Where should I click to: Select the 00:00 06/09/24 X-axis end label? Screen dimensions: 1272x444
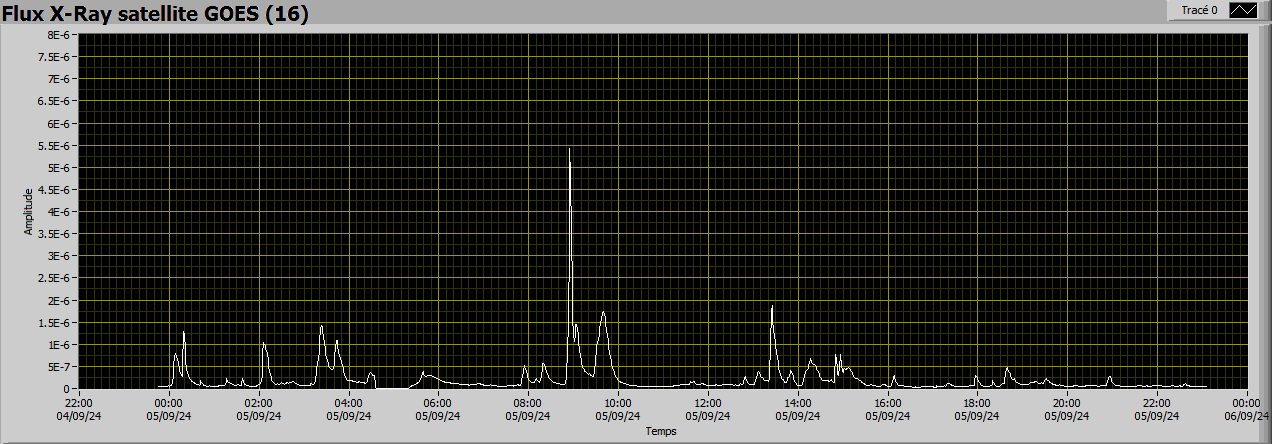(x=1247, y=409)
